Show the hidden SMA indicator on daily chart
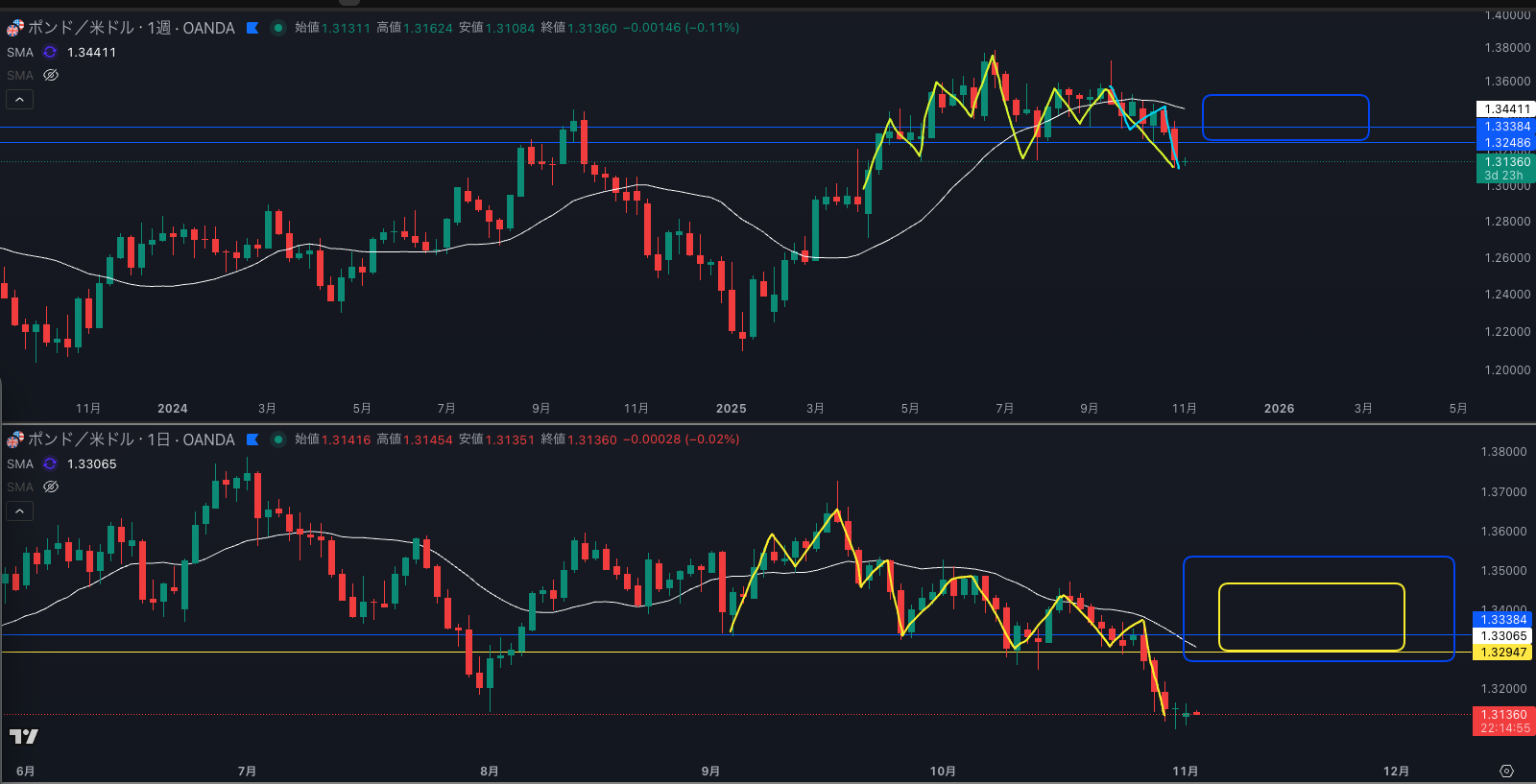Image resolution: width=1536 pixels, height=784 pixels. coord(51,487)
